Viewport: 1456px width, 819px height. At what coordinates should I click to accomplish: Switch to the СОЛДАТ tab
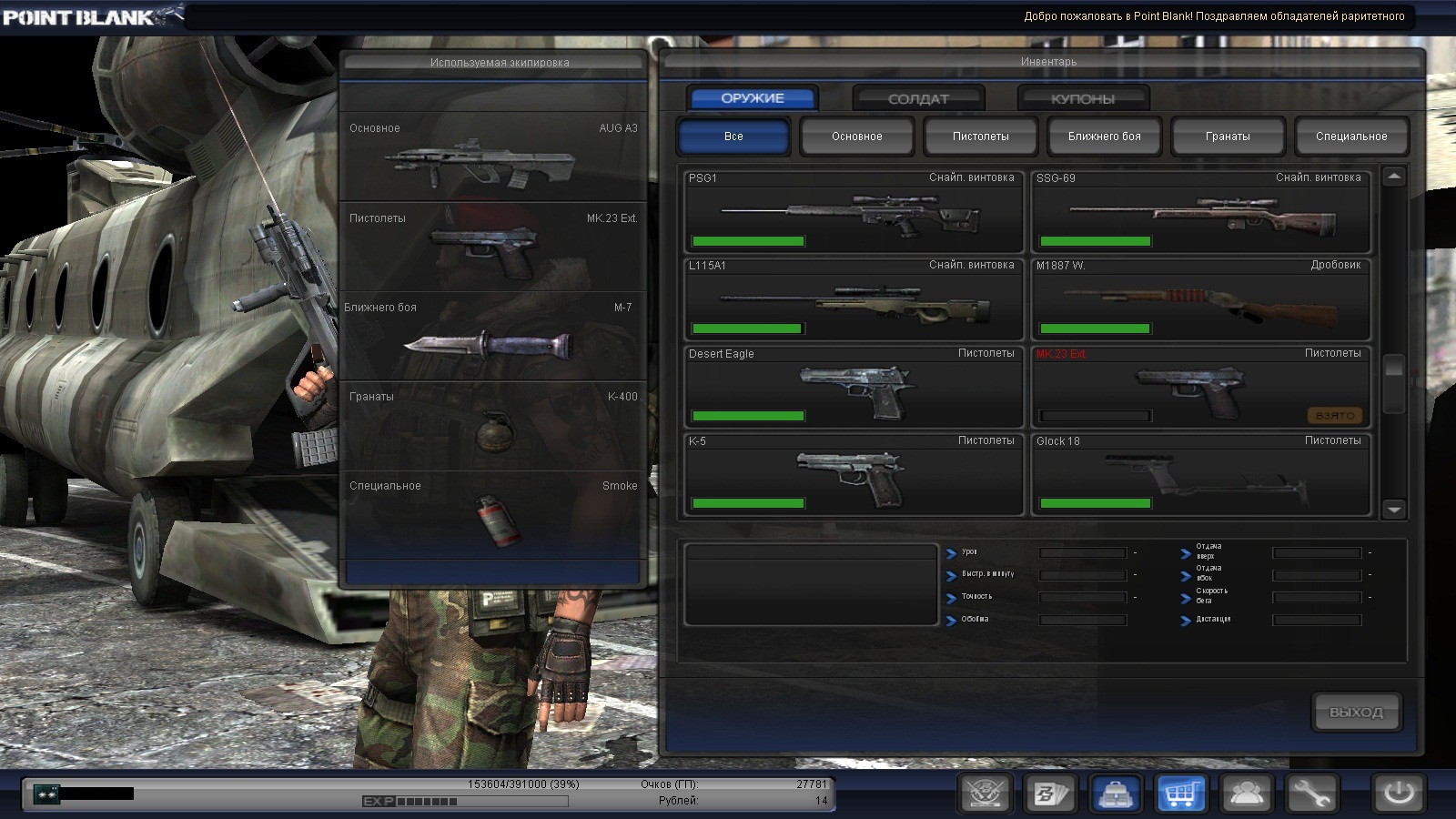coord(918,98)
